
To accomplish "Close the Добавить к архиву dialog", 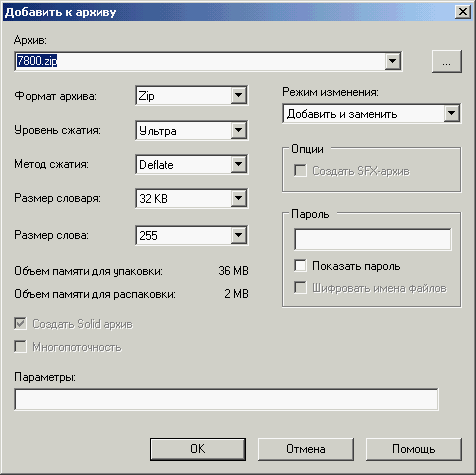I will [463, 12].
